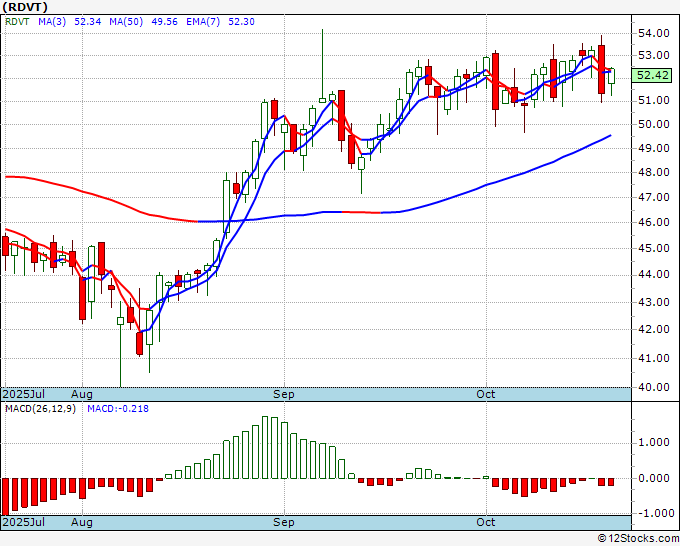Image resolution: width=680 pixels, height=546 pixels.
Task: Click the RDVT ticker title
Action: (25, 7)
